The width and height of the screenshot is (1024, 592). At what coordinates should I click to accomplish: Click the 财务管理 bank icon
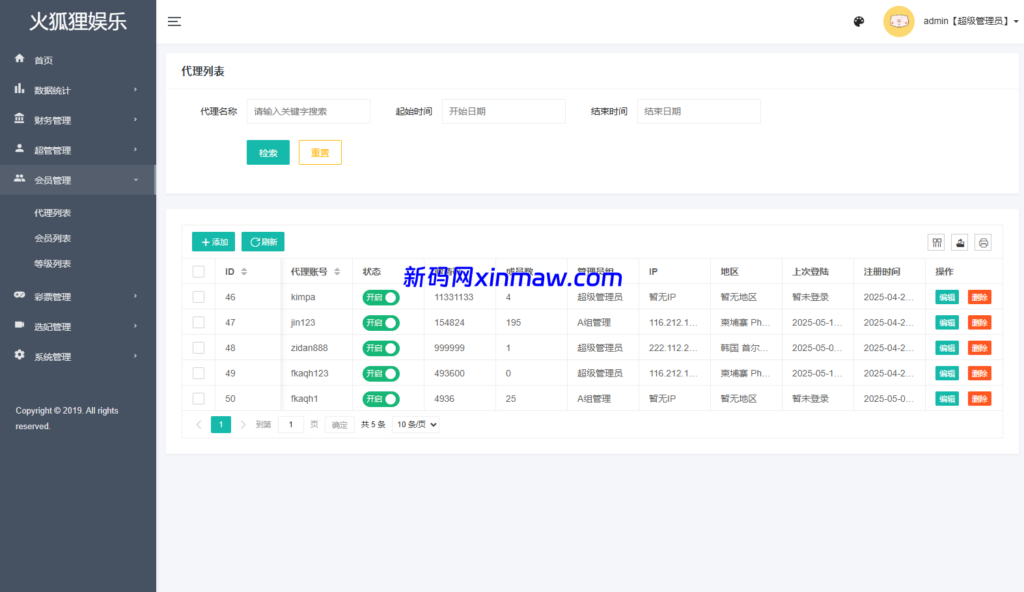coord(20,119)
